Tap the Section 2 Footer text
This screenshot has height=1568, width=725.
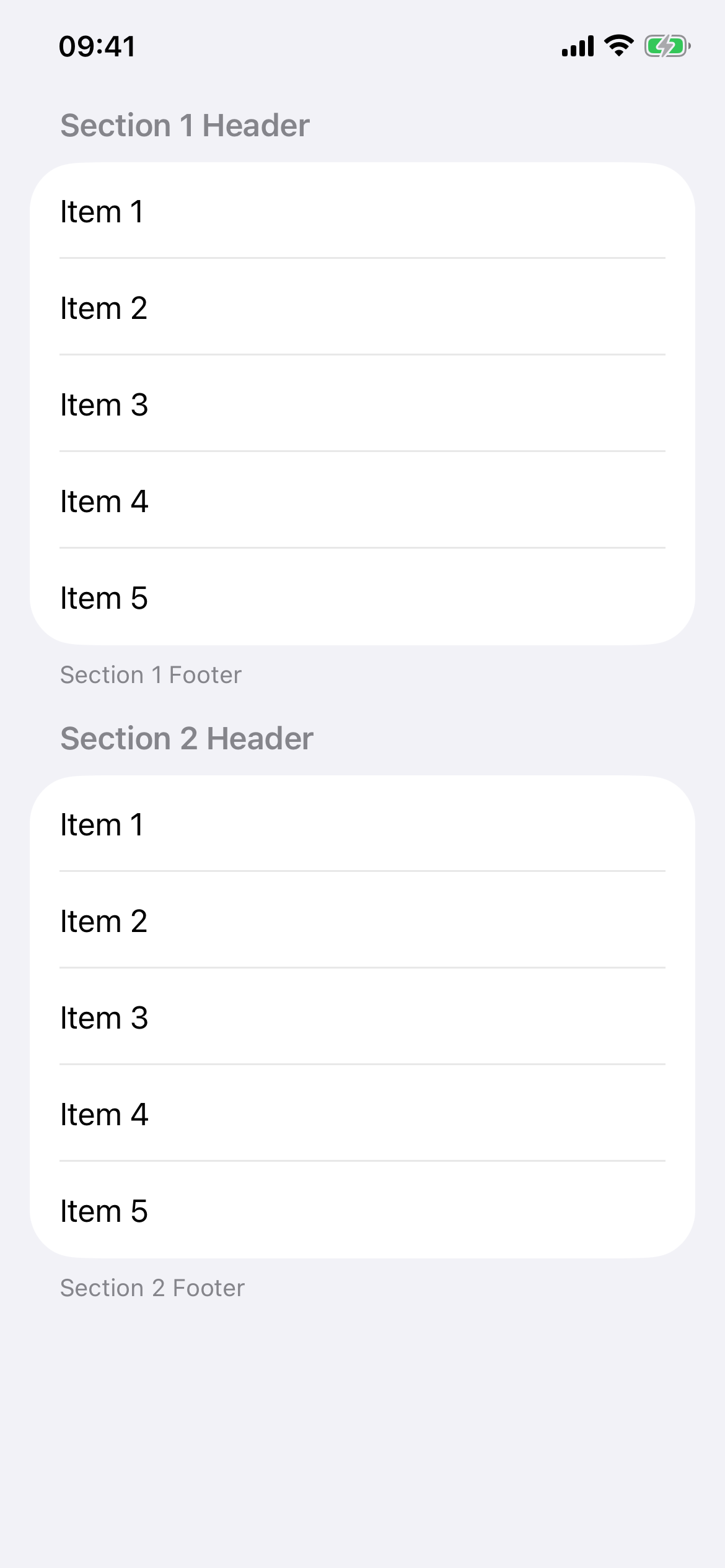coord(152,1288)
